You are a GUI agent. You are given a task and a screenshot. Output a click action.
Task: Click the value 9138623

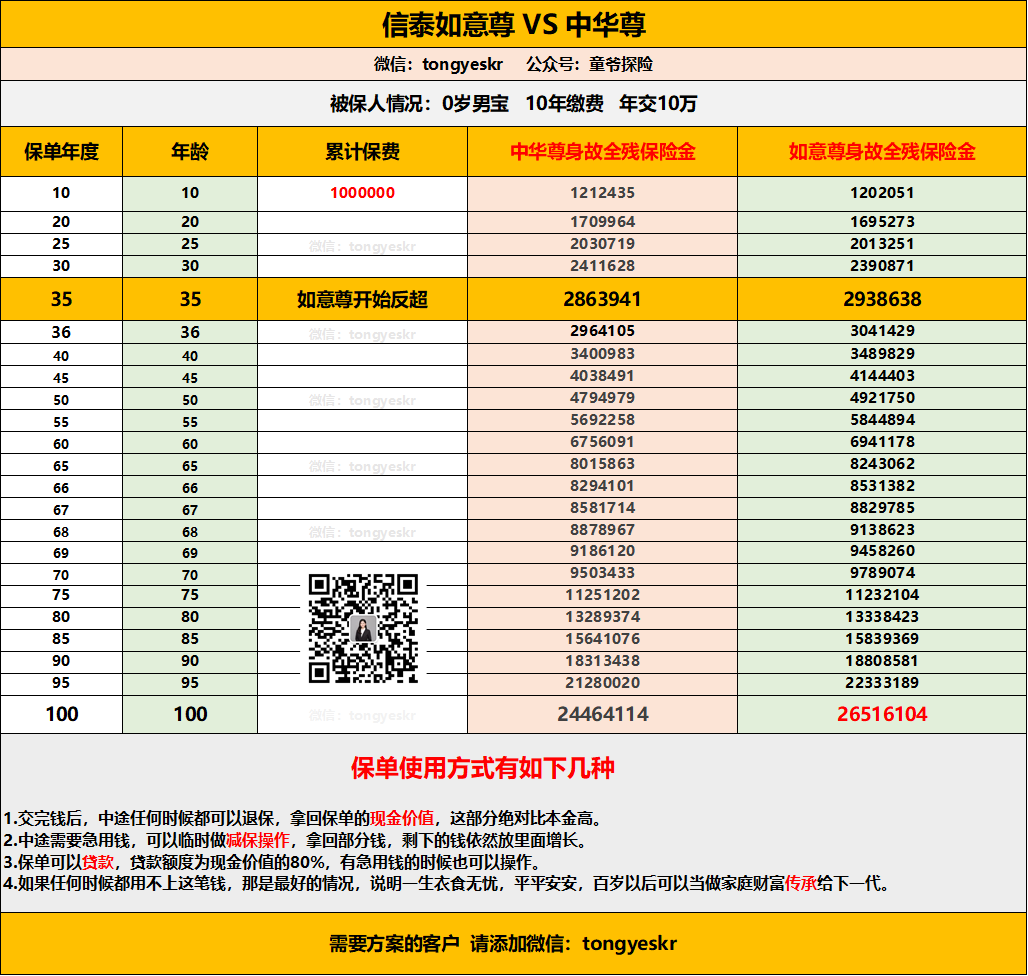point(882,530)
